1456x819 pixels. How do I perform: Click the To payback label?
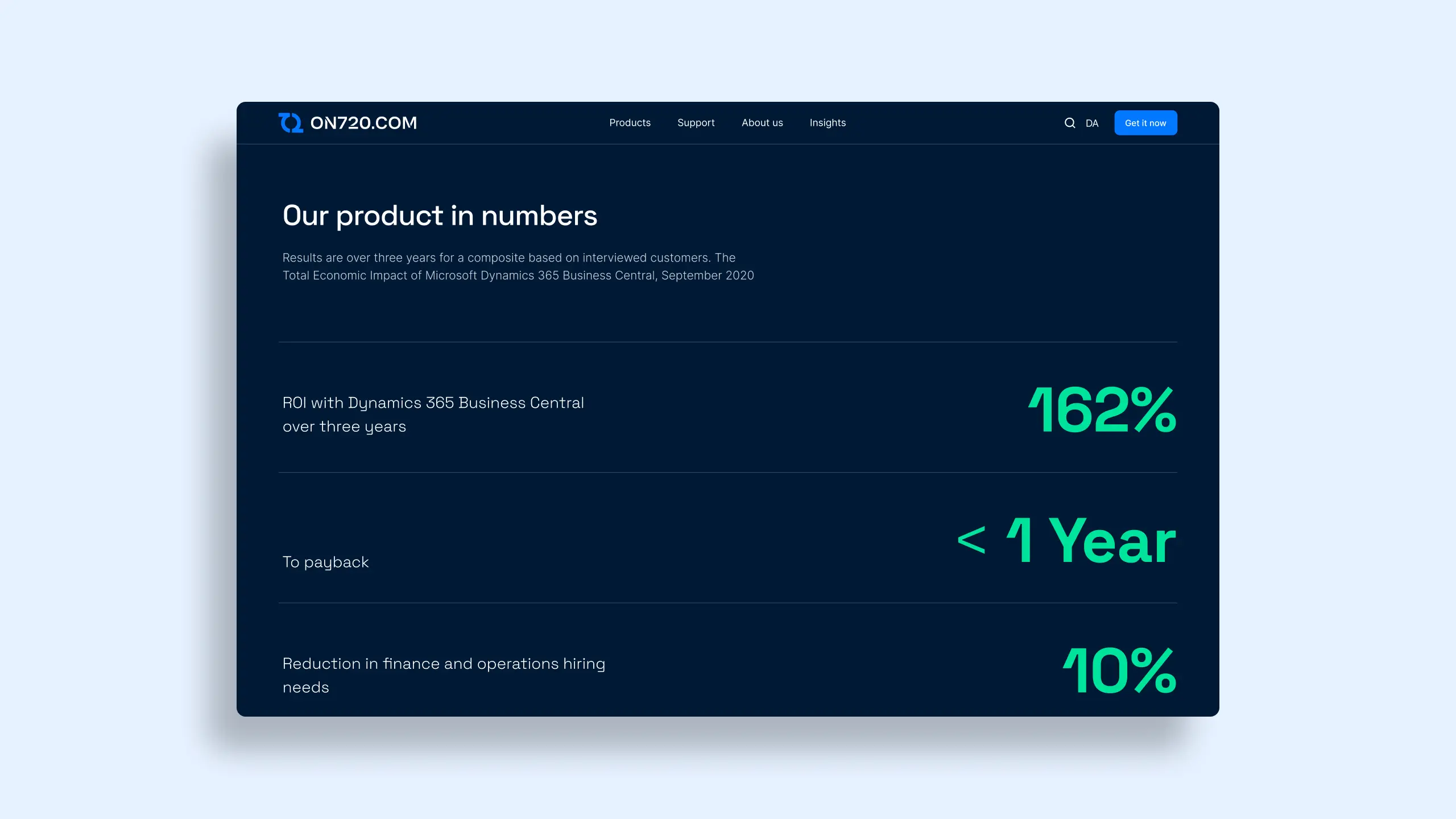[325, 562]
